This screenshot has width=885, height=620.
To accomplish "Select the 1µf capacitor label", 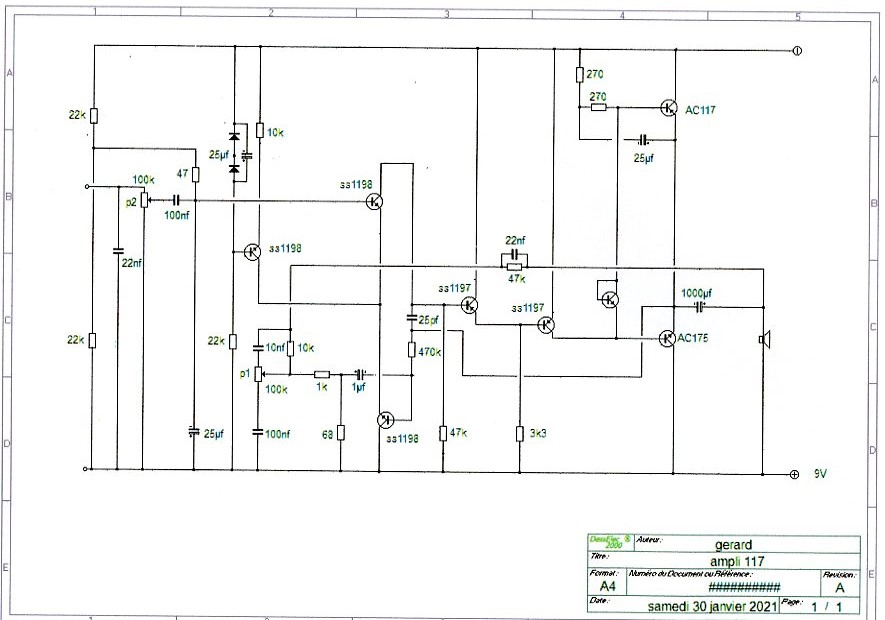I will (358, 387).
